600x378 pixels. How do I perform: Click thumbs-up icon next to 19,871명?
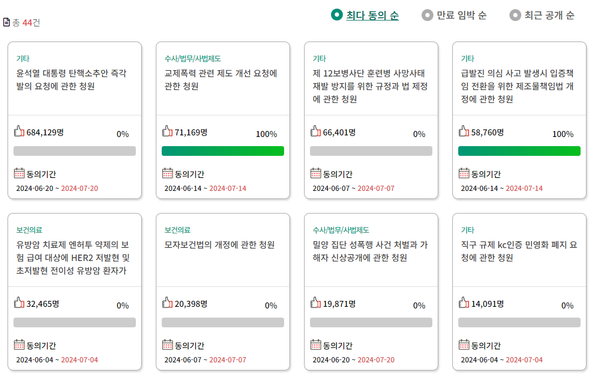point(315,303)
